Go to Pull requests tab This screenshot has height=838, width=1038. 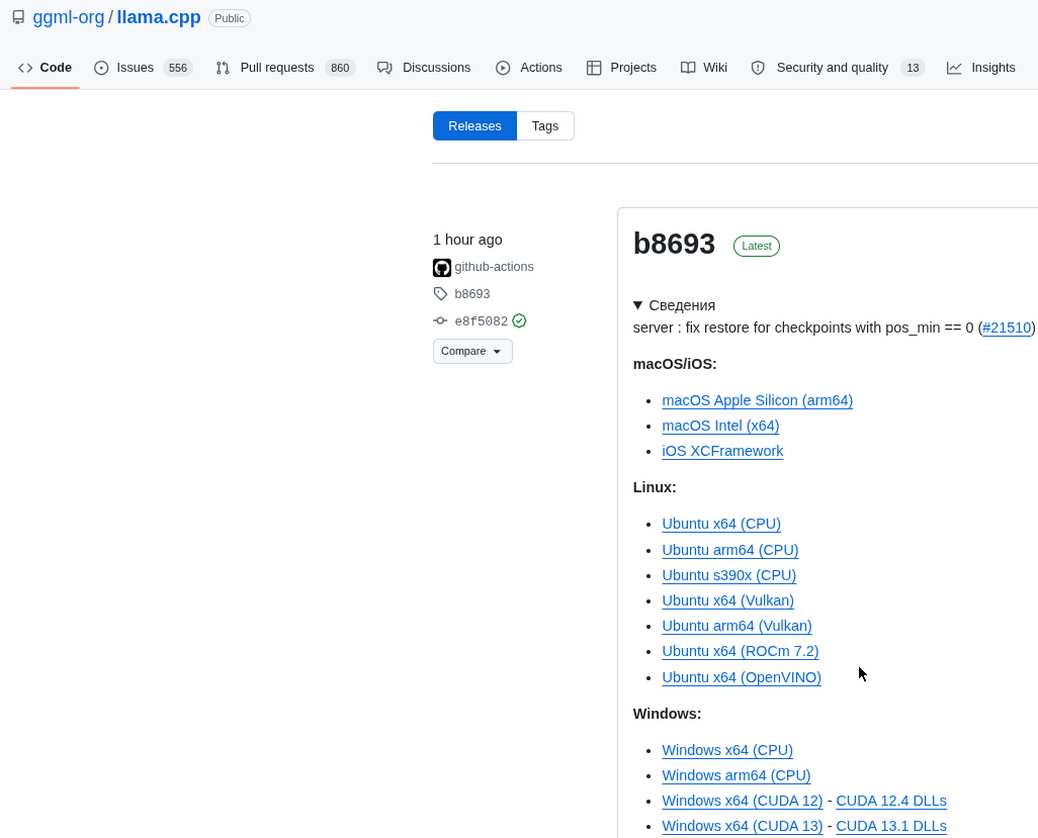(285, 68)
